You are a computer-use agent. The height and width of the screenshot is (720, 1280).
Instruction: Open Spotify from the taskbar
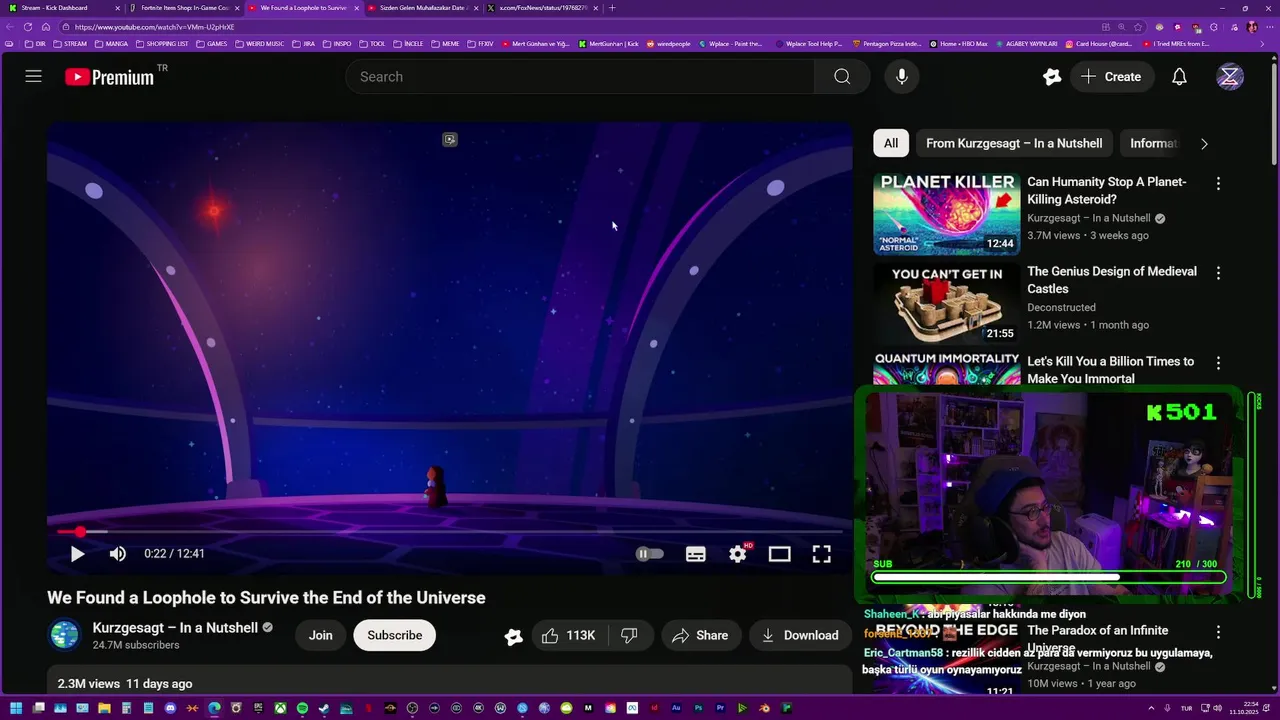tap(302, 708)
